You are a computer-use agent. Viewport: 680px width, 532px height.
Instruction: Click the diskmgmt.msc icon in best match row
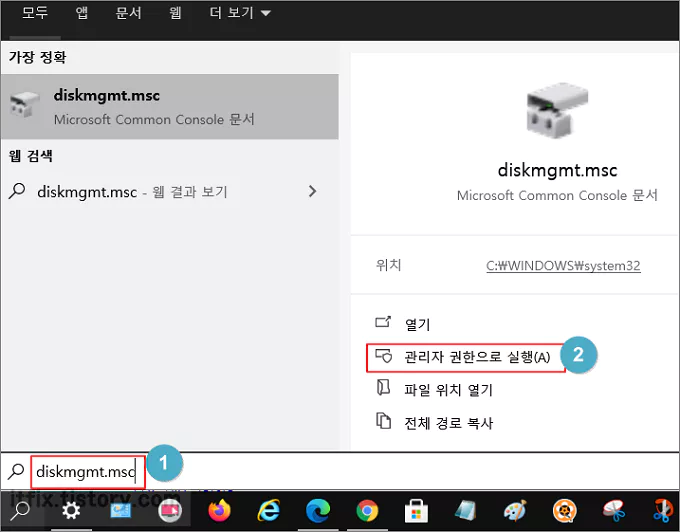point(24,105)
